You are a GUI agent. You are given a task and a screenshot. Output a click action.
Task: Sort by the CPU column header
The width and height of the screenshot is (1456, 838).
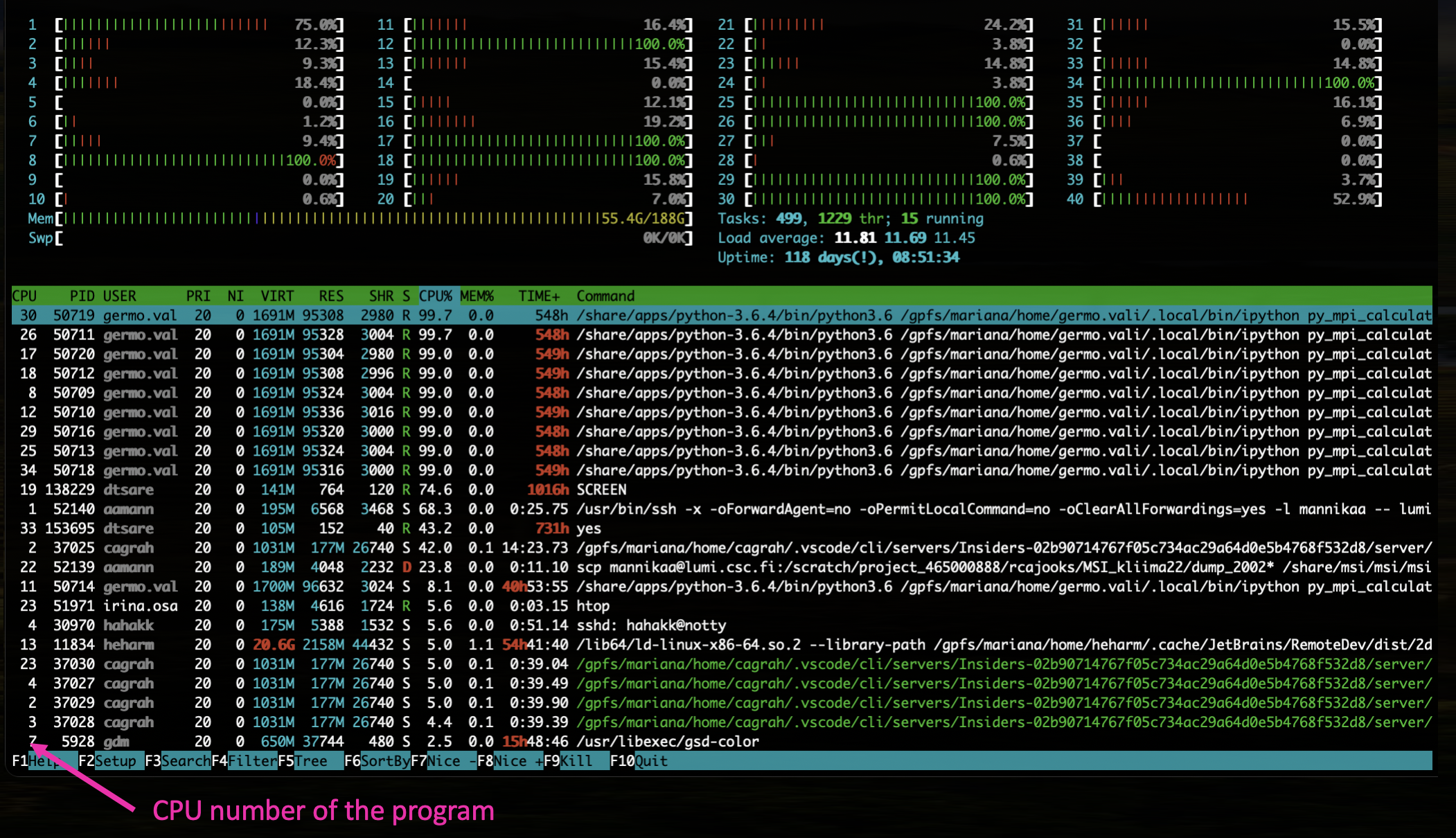[24, 296]
